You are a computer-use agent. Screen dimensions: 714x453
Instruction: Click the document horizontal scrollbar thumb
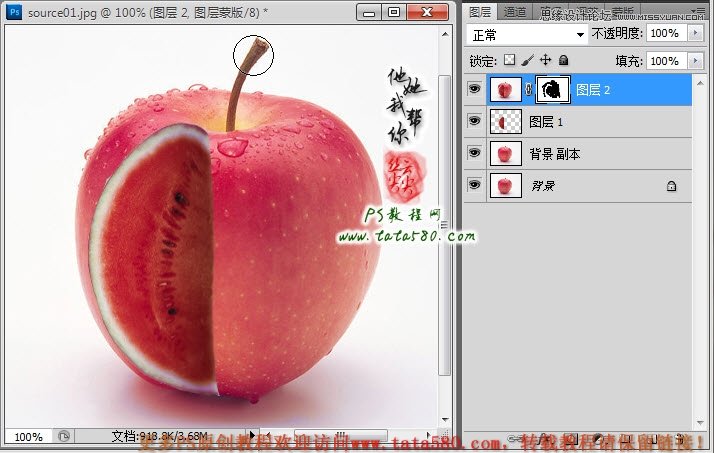(341, 435)
